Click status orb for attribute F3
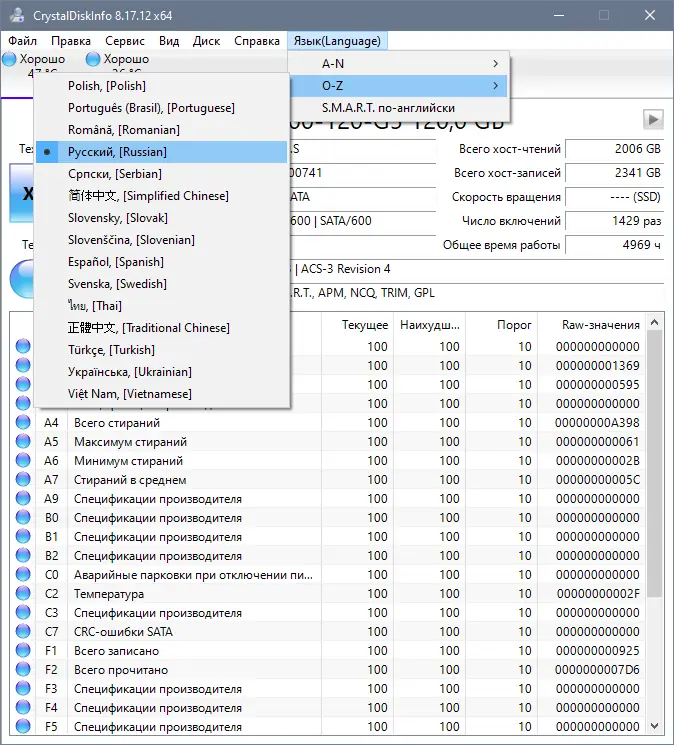 23,688
